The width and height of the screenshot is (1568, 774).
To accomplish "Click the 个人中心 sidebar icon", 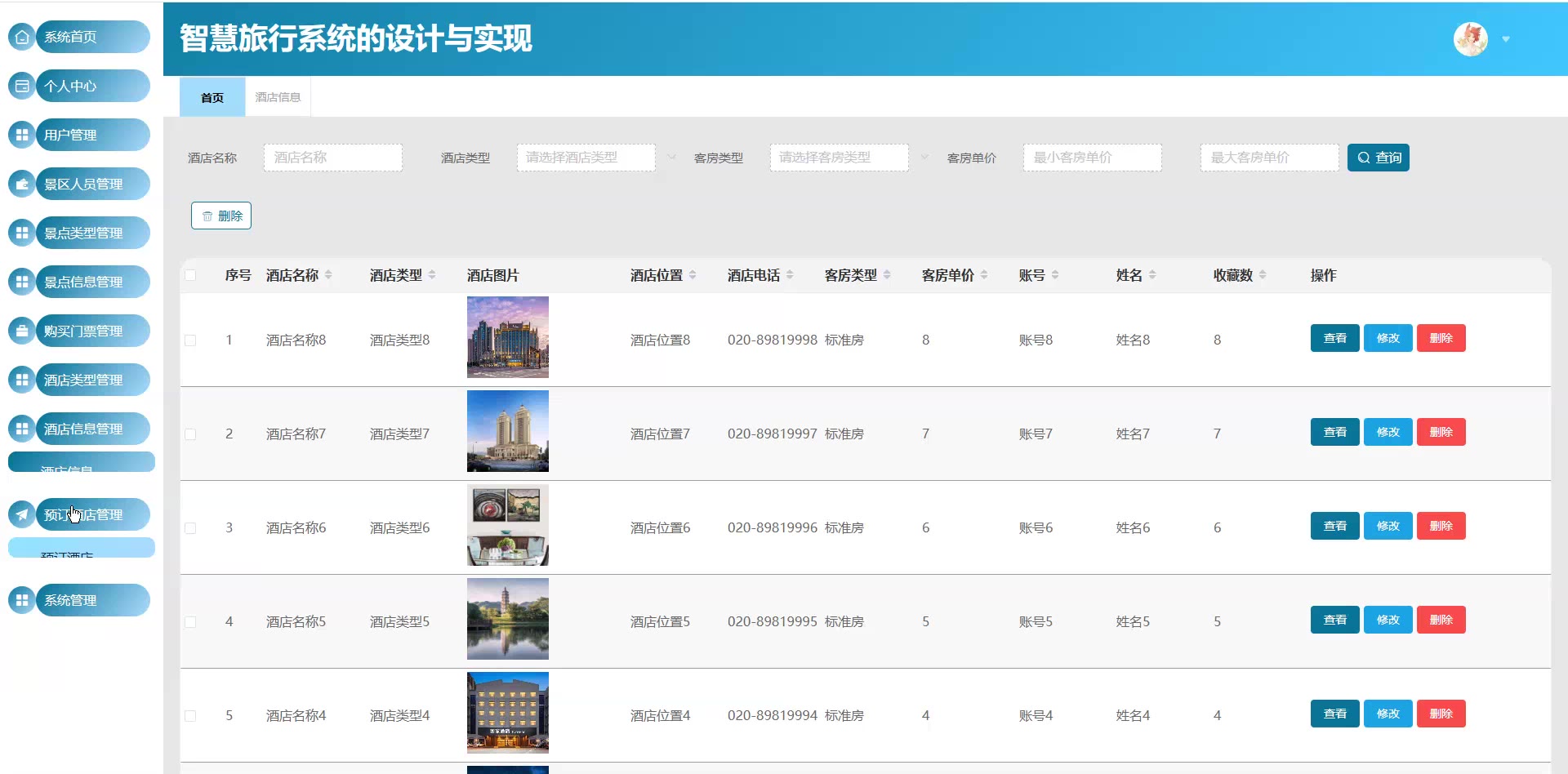I will (x=22, y=86).
